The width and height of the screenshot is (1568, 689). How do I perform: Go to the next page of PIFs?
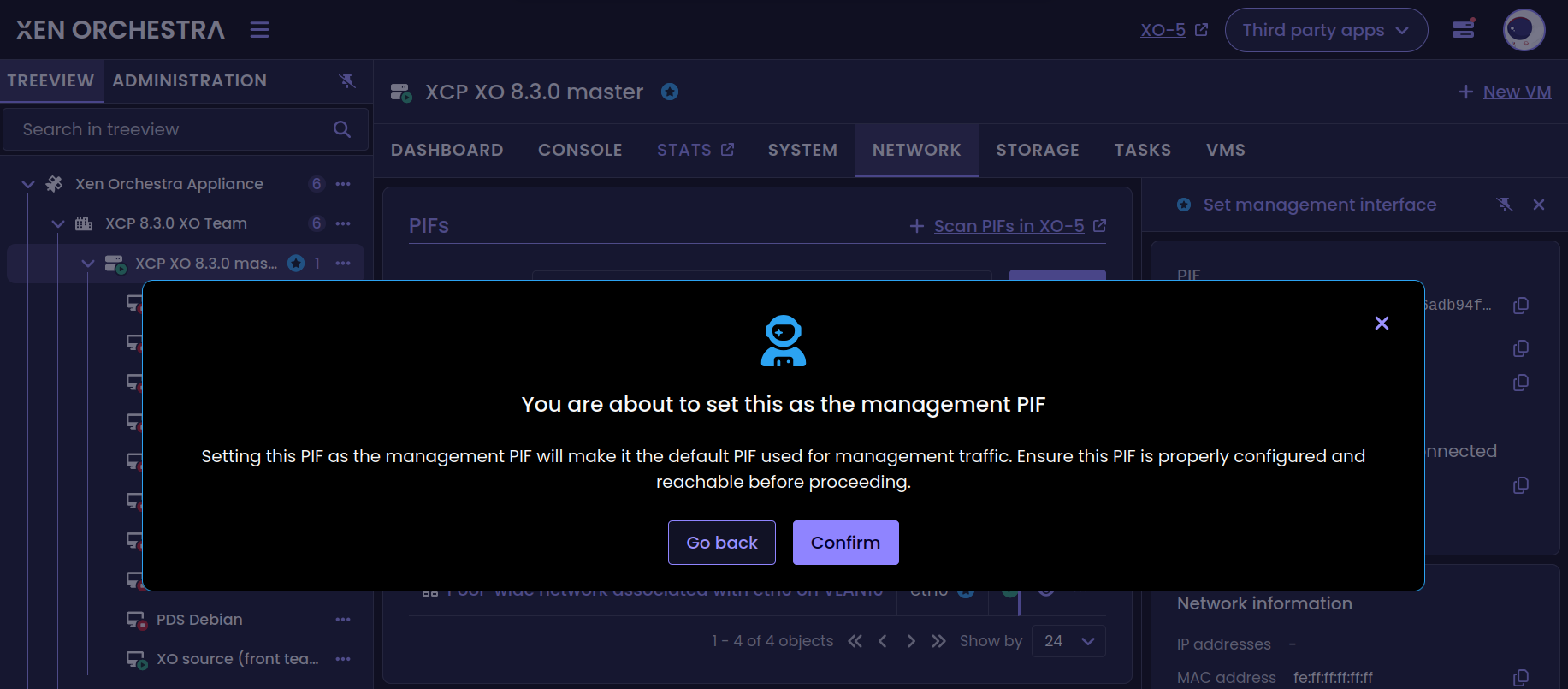(911, 641)
